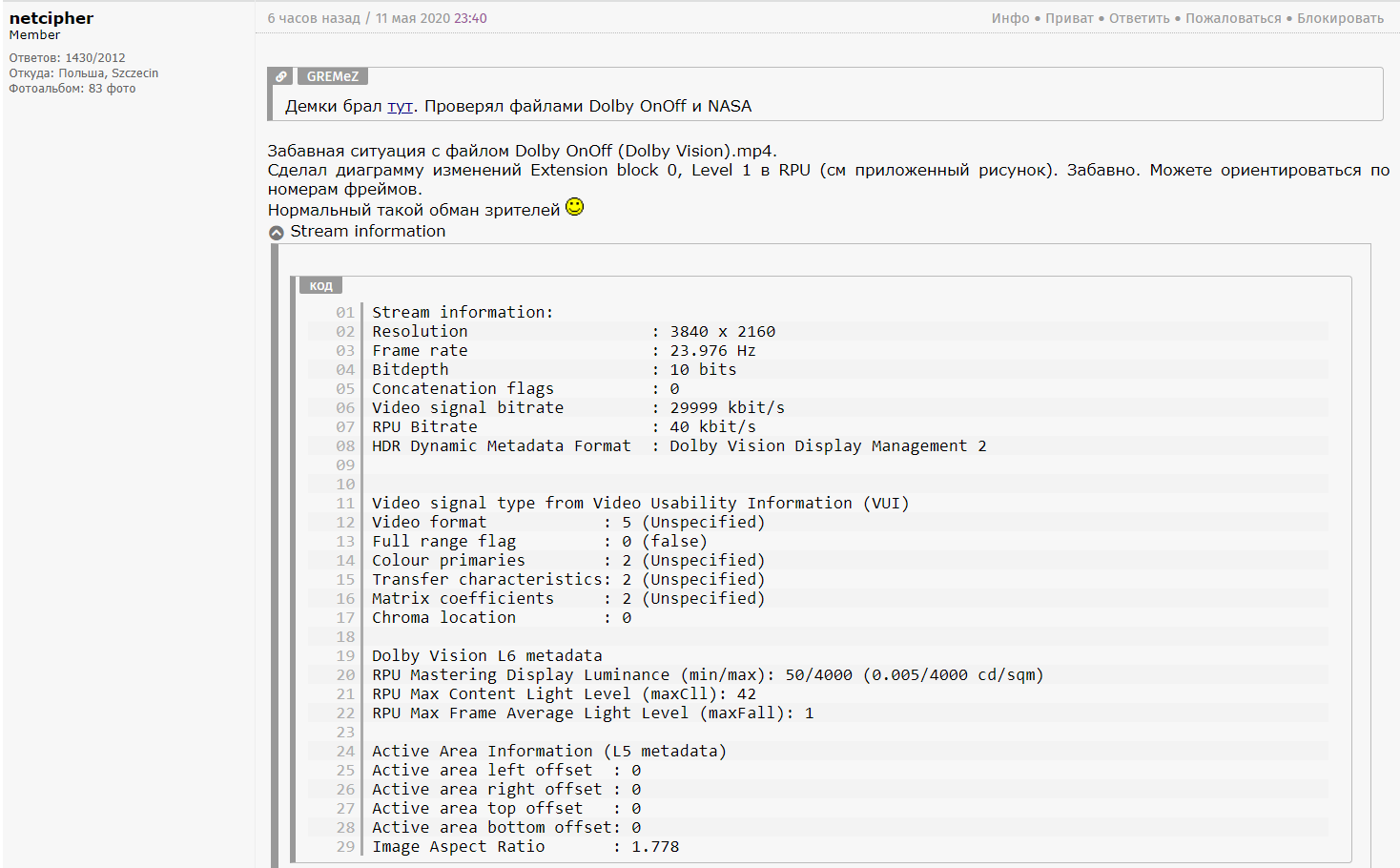This screenshot has width=1400, height=868.
Task: Click the Image Aspect Ratio code line
Action: (x=525, y=846)
